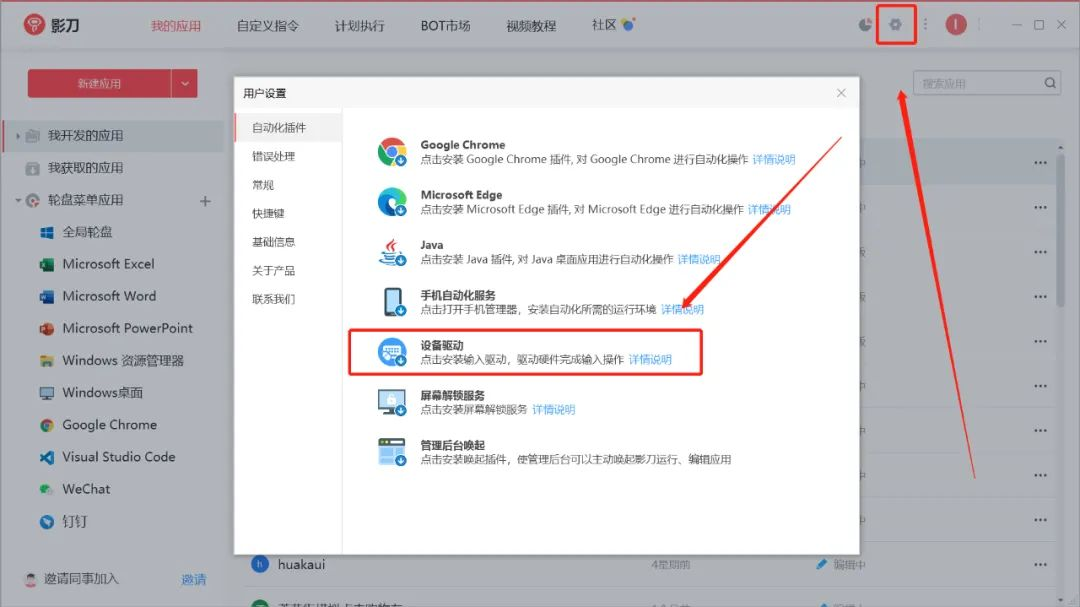Install the Google Chrome plugin icon
1080x607 pixels.
392,152
